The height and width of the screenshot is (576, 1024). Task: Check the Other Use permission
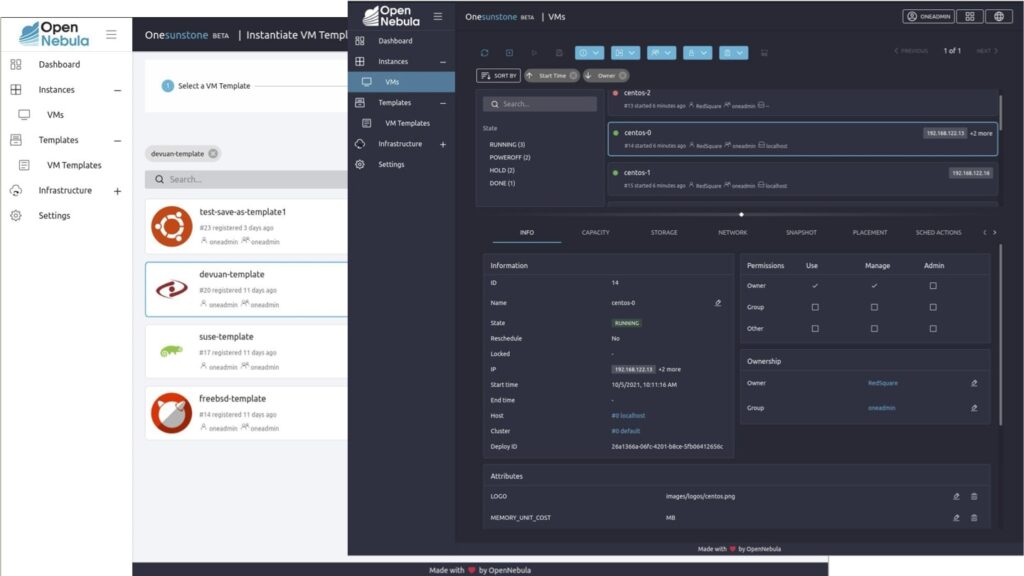[x=815, y=328]
